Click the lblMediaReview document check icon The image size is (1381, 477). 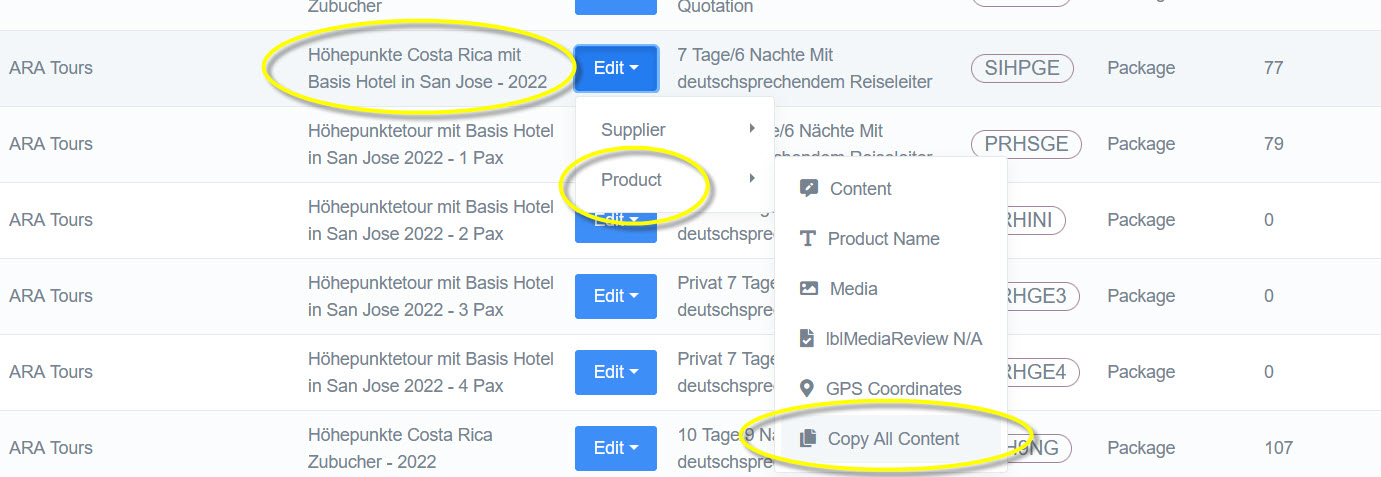coord(808,339)
